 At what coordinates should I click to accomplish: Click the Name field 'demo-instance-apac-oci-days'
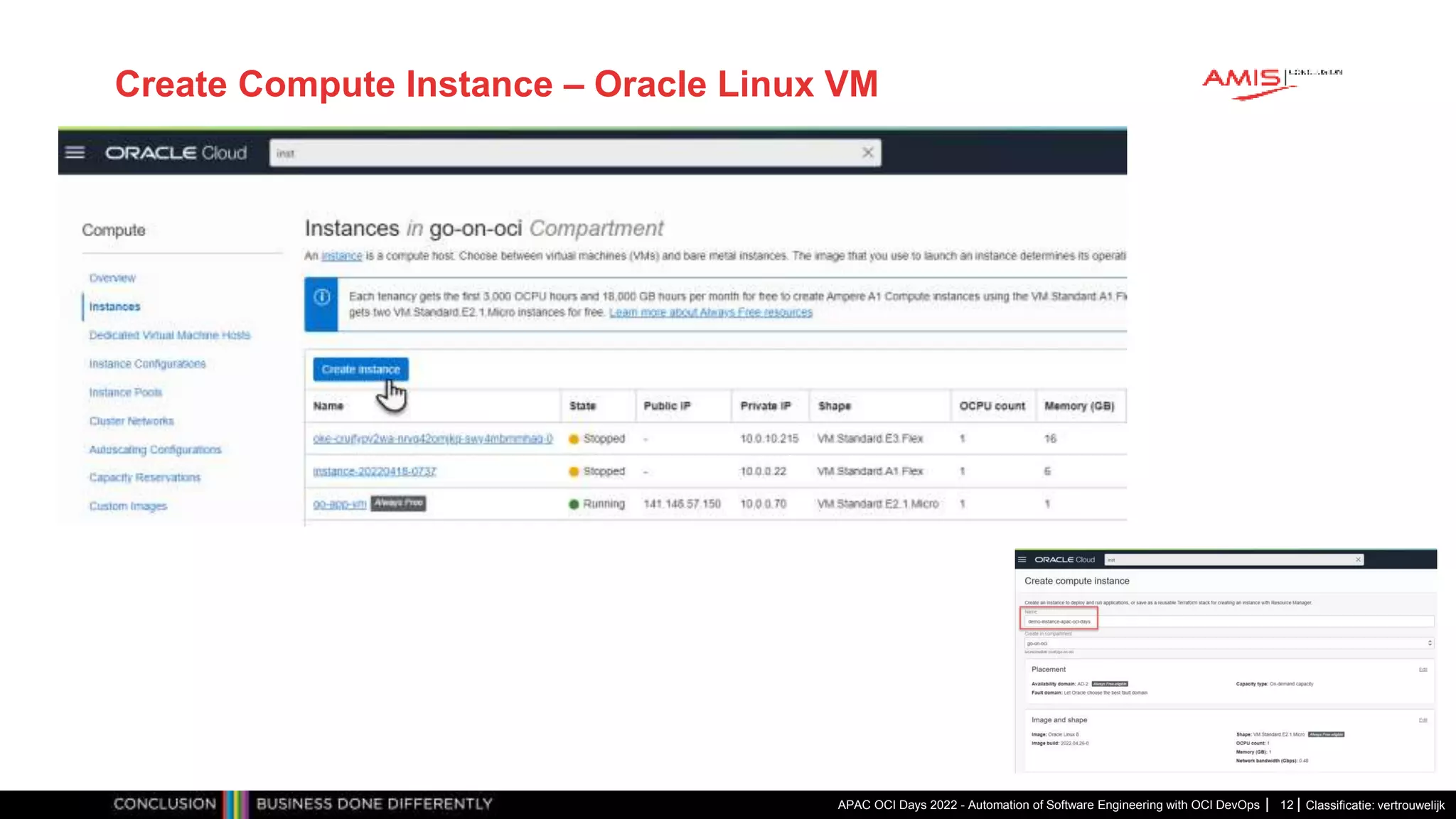(1228, 621)
